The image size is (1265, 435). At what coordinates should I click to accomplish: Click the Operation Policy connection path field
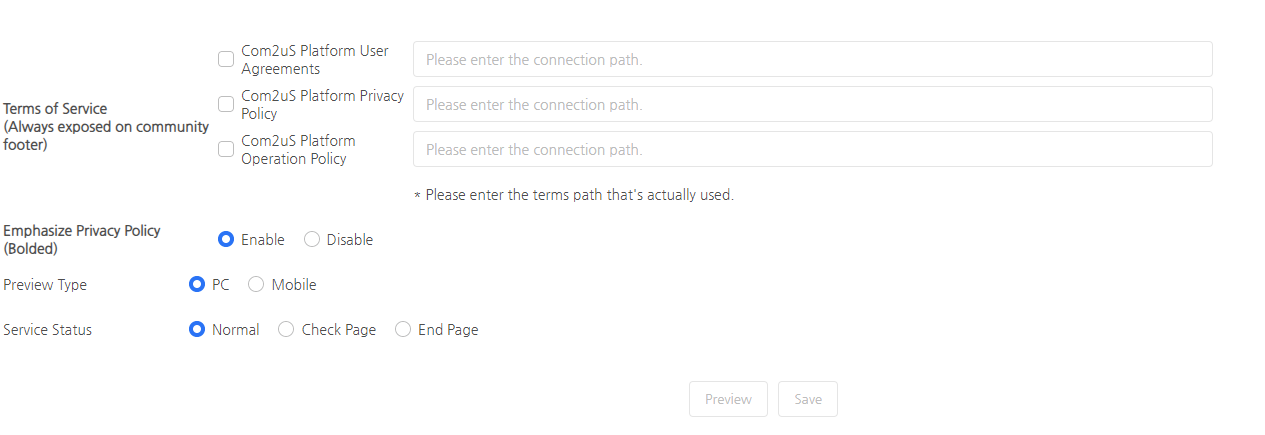[x=812, y=149]
